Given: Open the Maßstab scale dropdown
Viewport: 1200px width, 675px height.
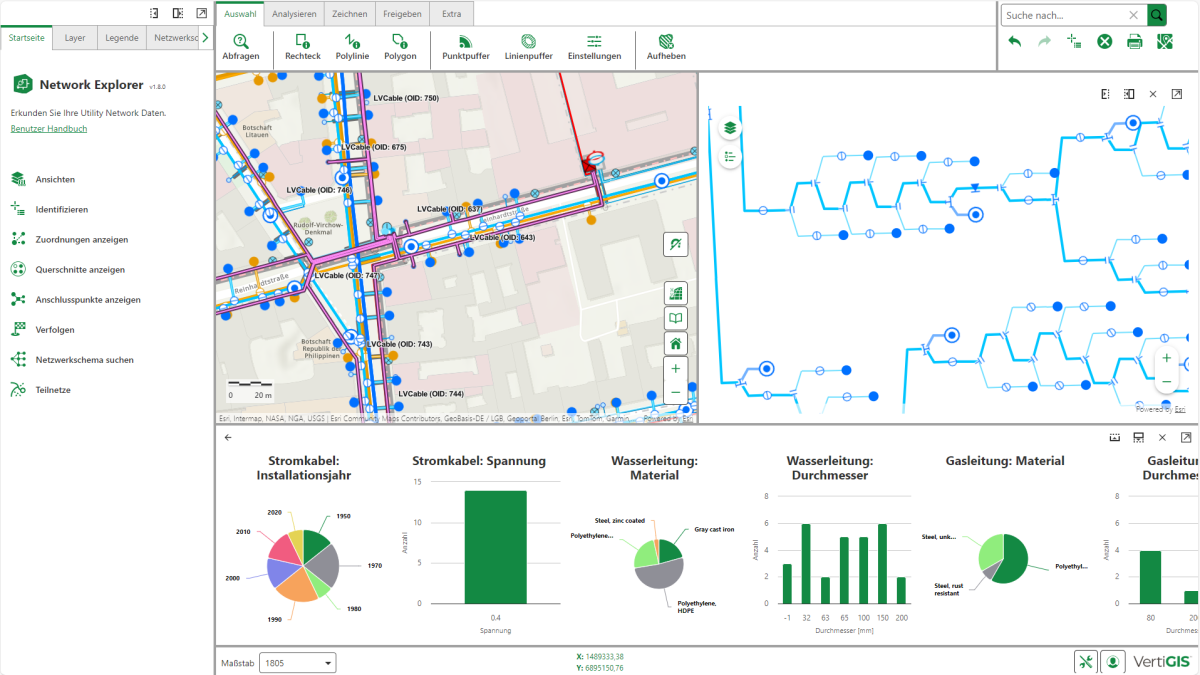Looking at the screenshot, I should tap(298, 663).
